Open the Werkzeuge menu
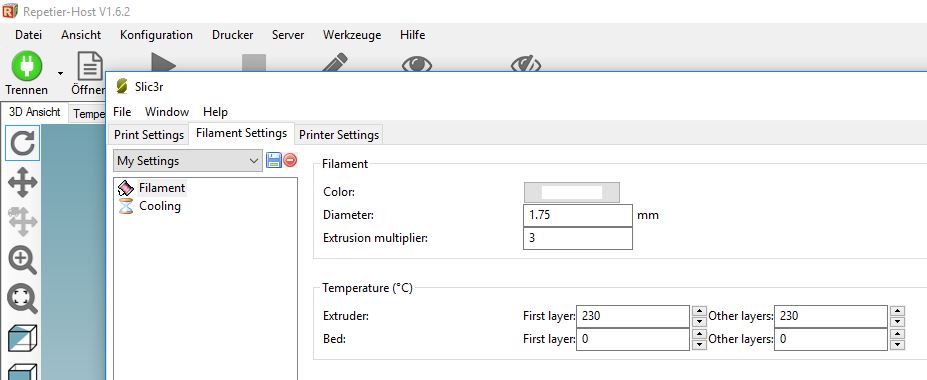 click(352, 35)
